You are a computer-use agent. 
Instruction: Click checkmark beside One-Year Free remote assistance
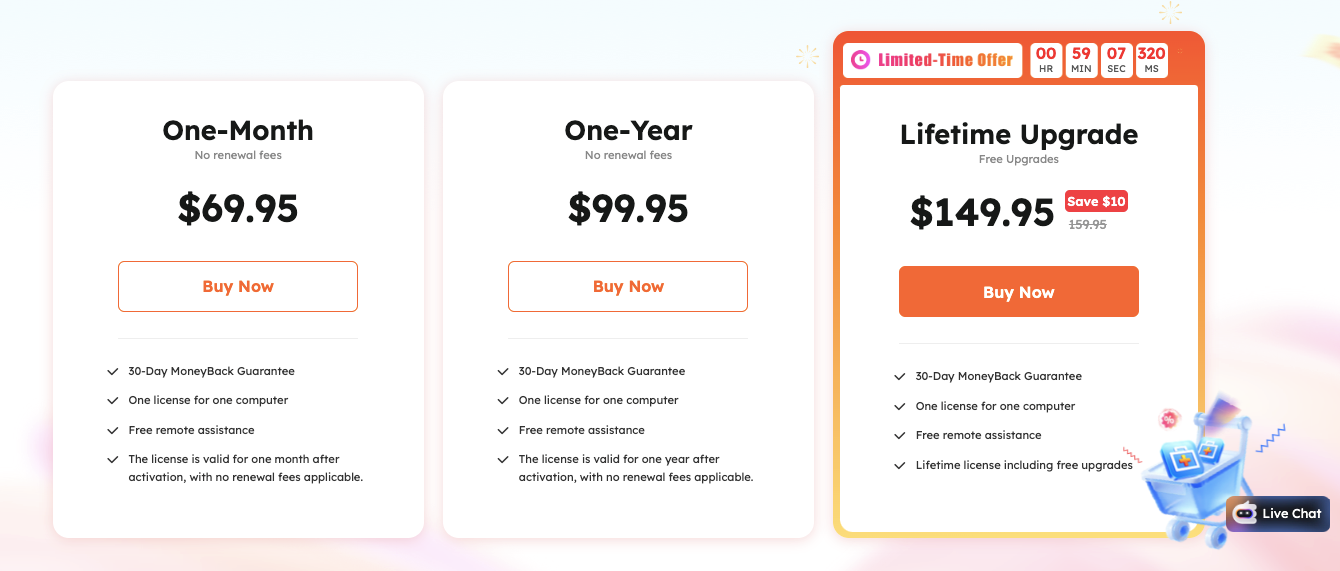[503, 430]
